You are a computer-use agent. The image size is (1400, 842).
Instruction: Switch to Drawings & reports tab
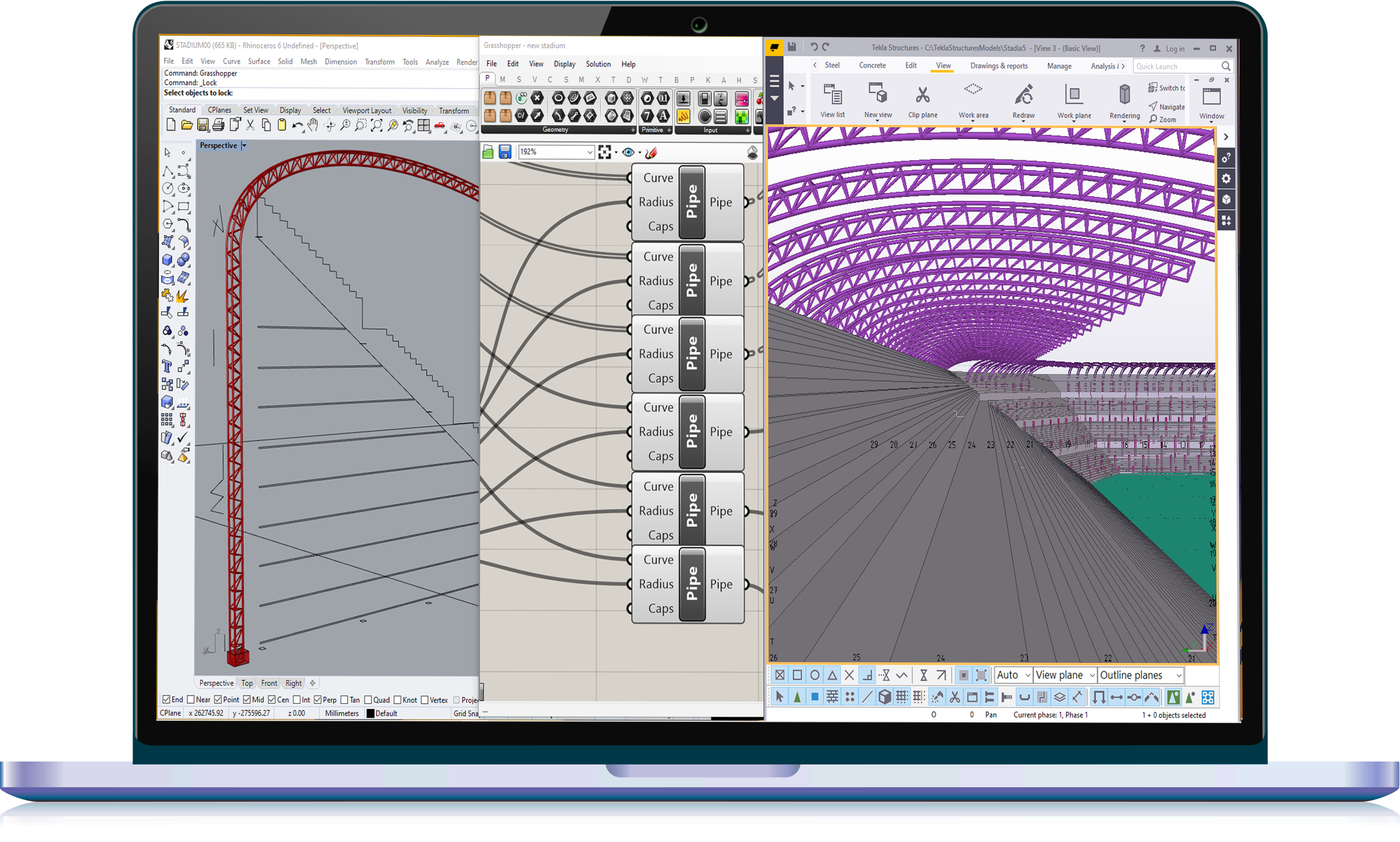click(x=999, y=66)
